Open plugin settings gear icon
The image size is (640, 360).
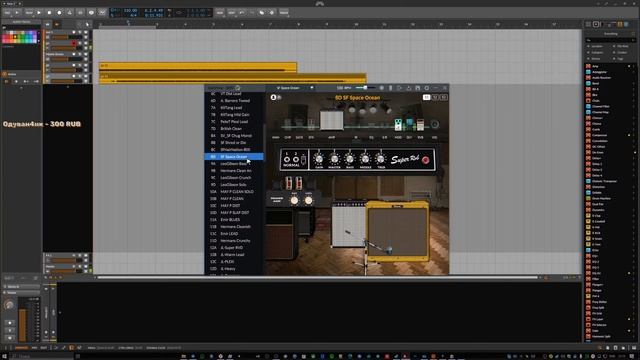click(427, 88)
